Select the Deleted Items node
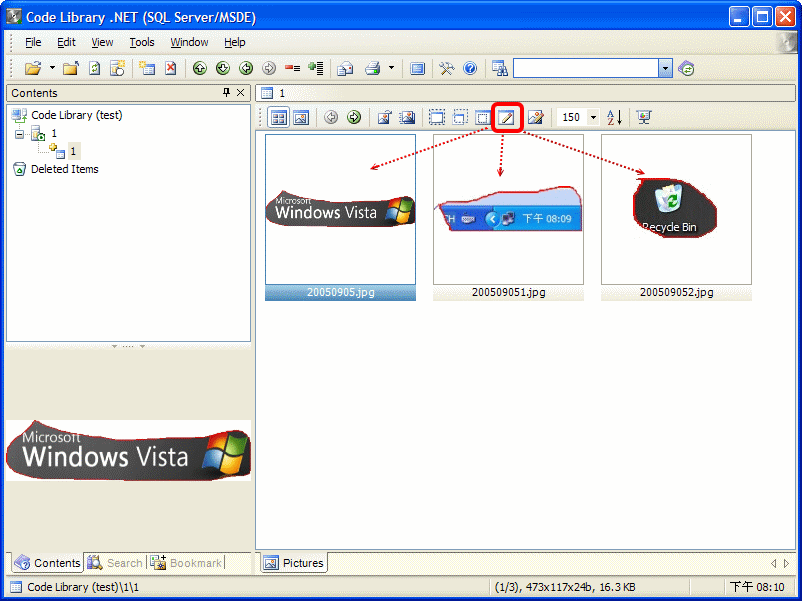Screen dimensions: 802x601 64,169
